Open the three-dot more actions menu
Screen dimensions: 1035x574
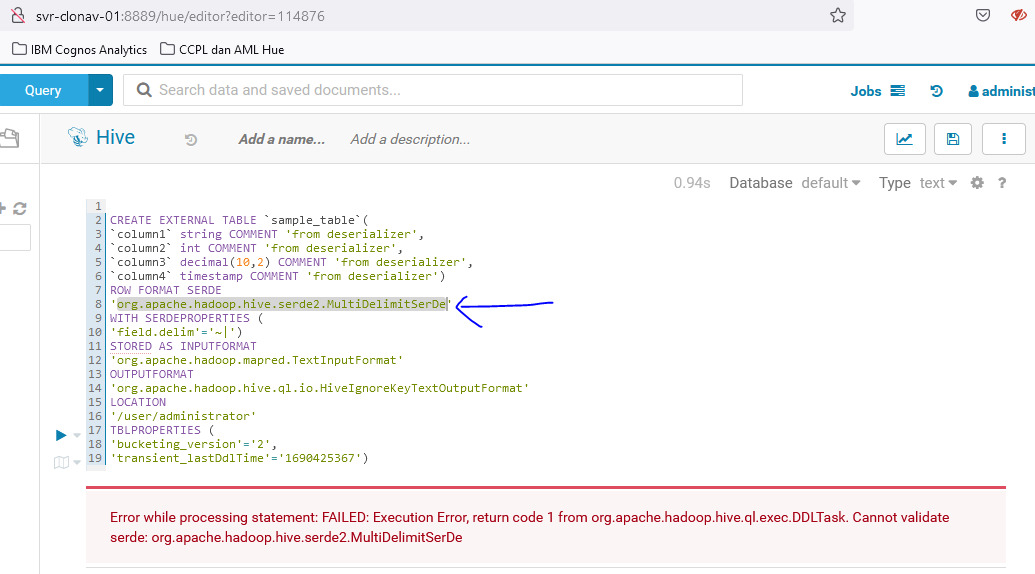tap(1003, 139)
